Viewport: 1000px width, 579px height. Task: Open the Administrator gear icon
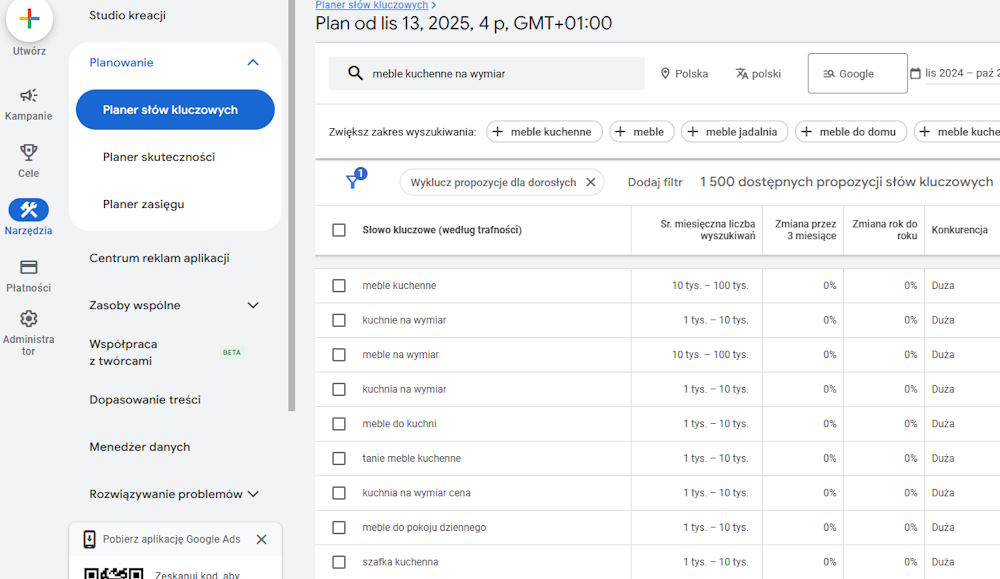29,318
